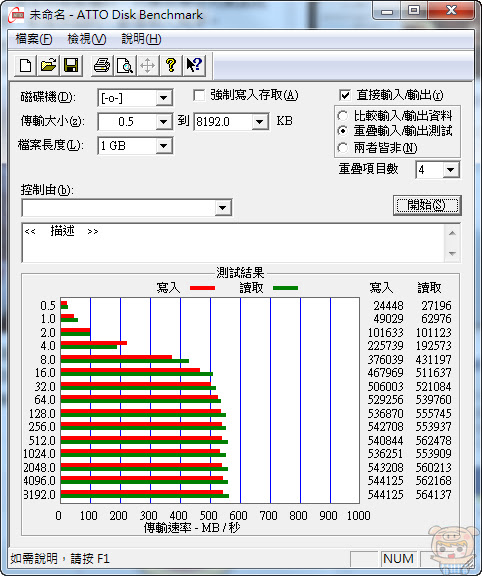This screenshot has width=482, height=576.
Task: Click the description box scroll down arrow
Action: (452, 253)
